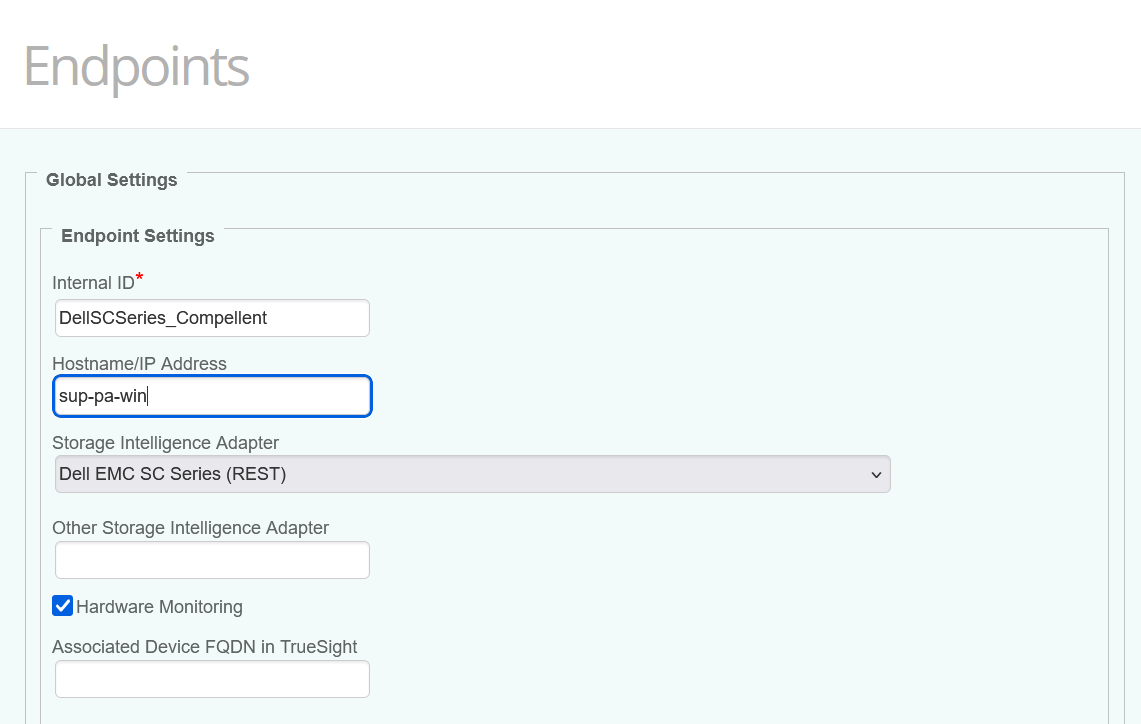Click the Internal ID field label
Viewport: 1141px width, 724px height.
(93, 283)
